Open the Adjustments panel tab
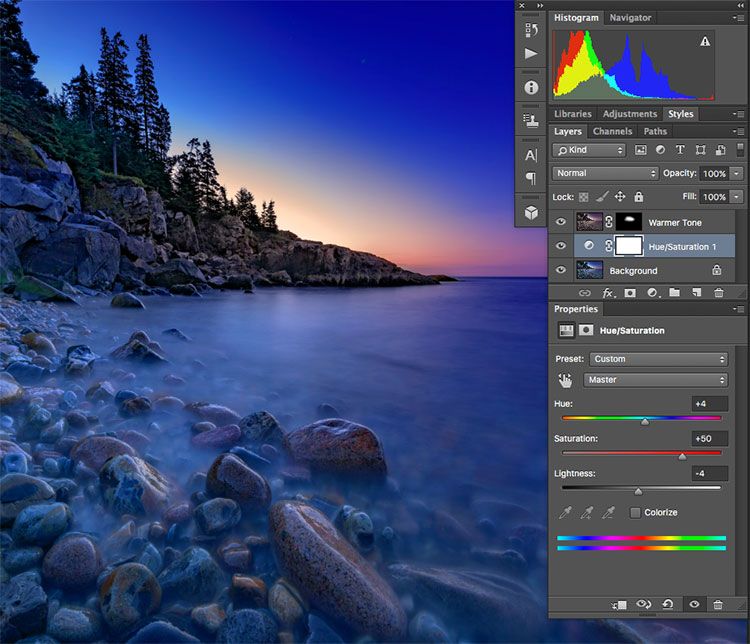This screenshot has height=644, width=750. click(x=629, y=114)
